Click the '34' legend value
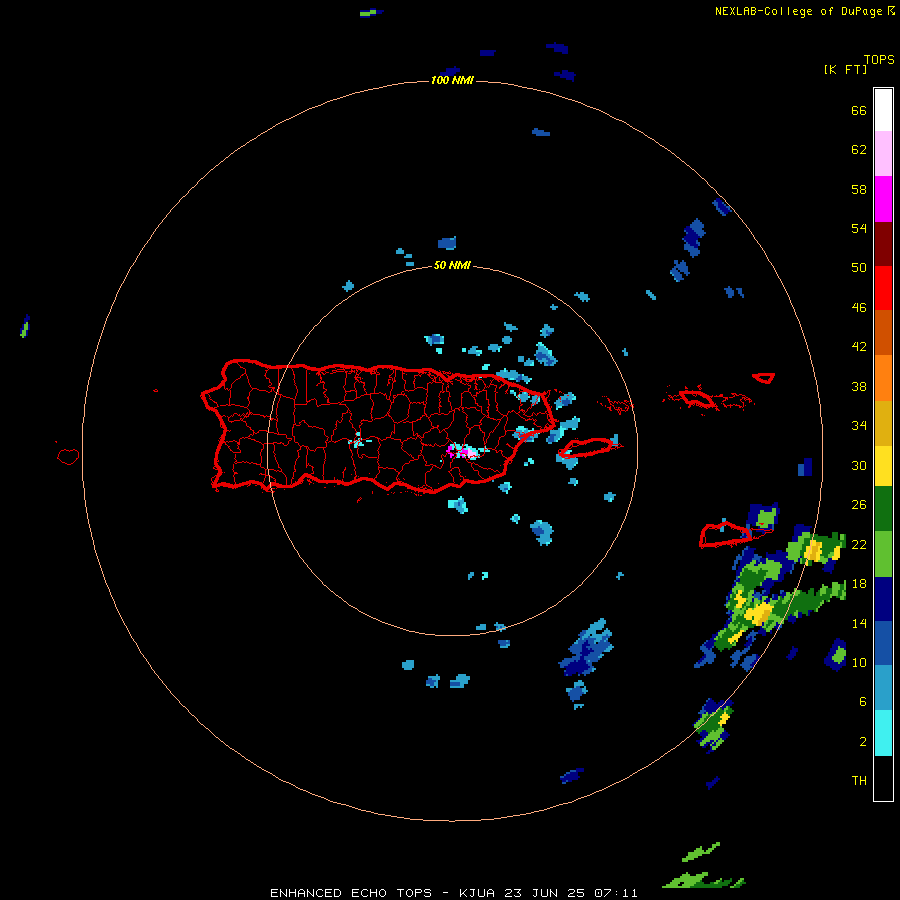The image size is (900, 900). [859, 426]
